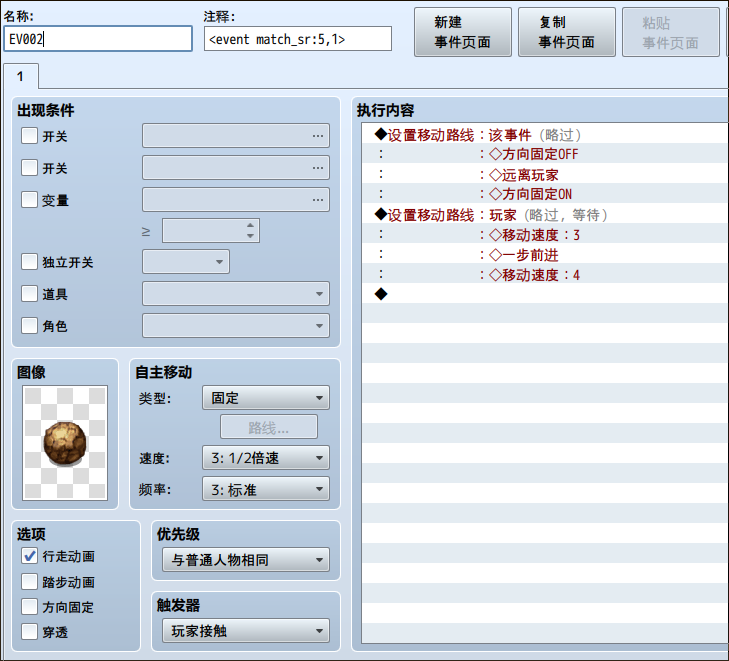Click the boulder event image thumbnail

point(65,443)
